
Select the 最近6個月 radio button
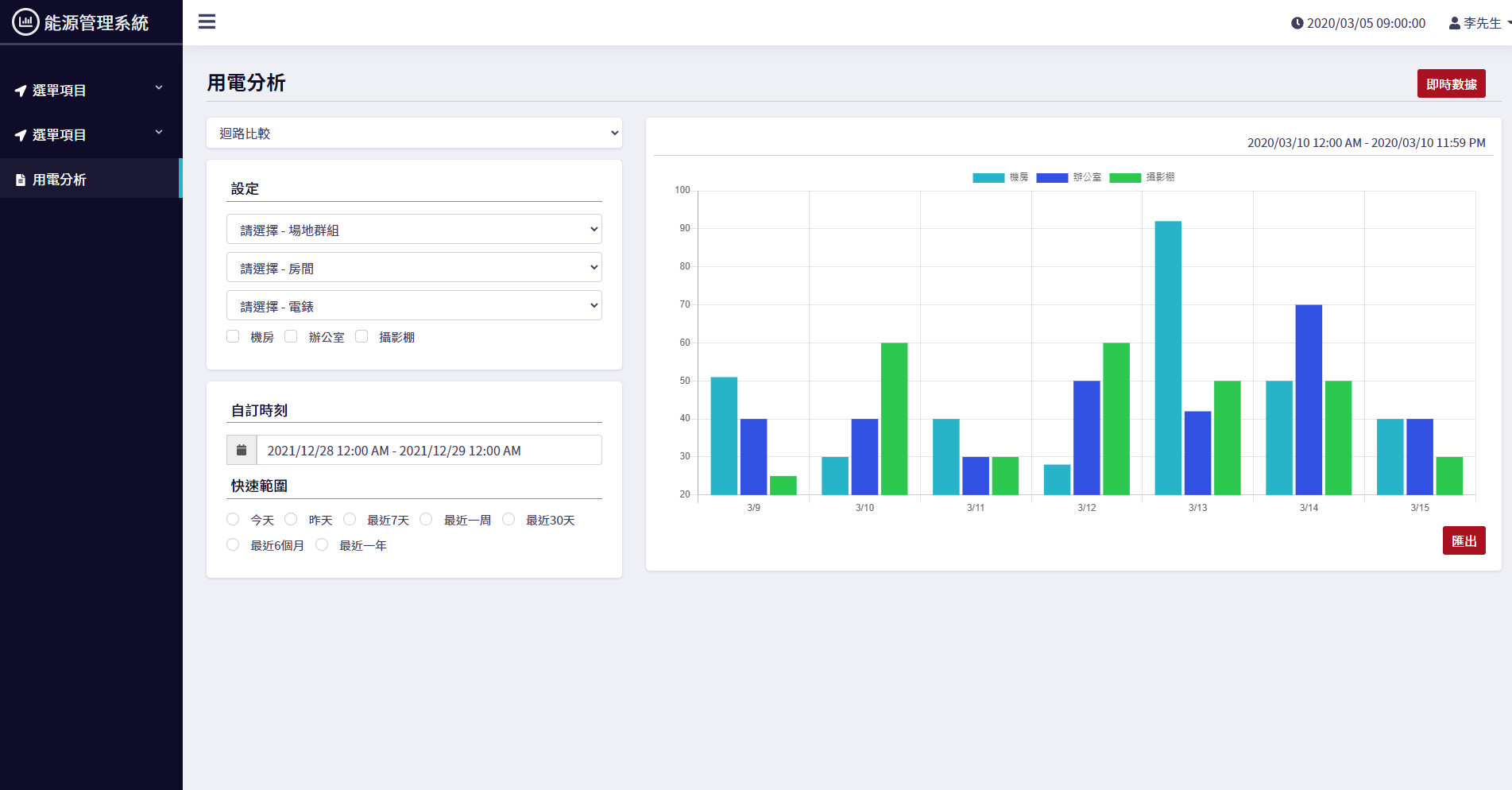[233, 544]
